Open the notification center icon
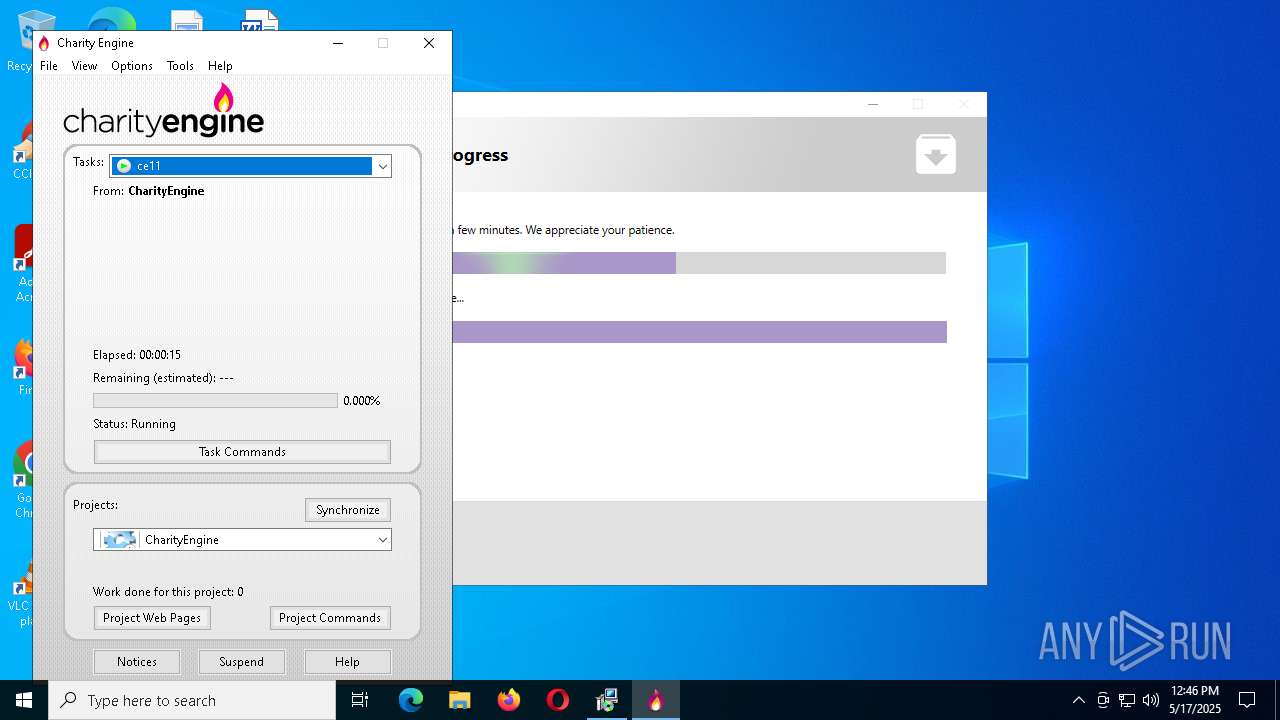 pyautogui.click(x=1247, y=700)
